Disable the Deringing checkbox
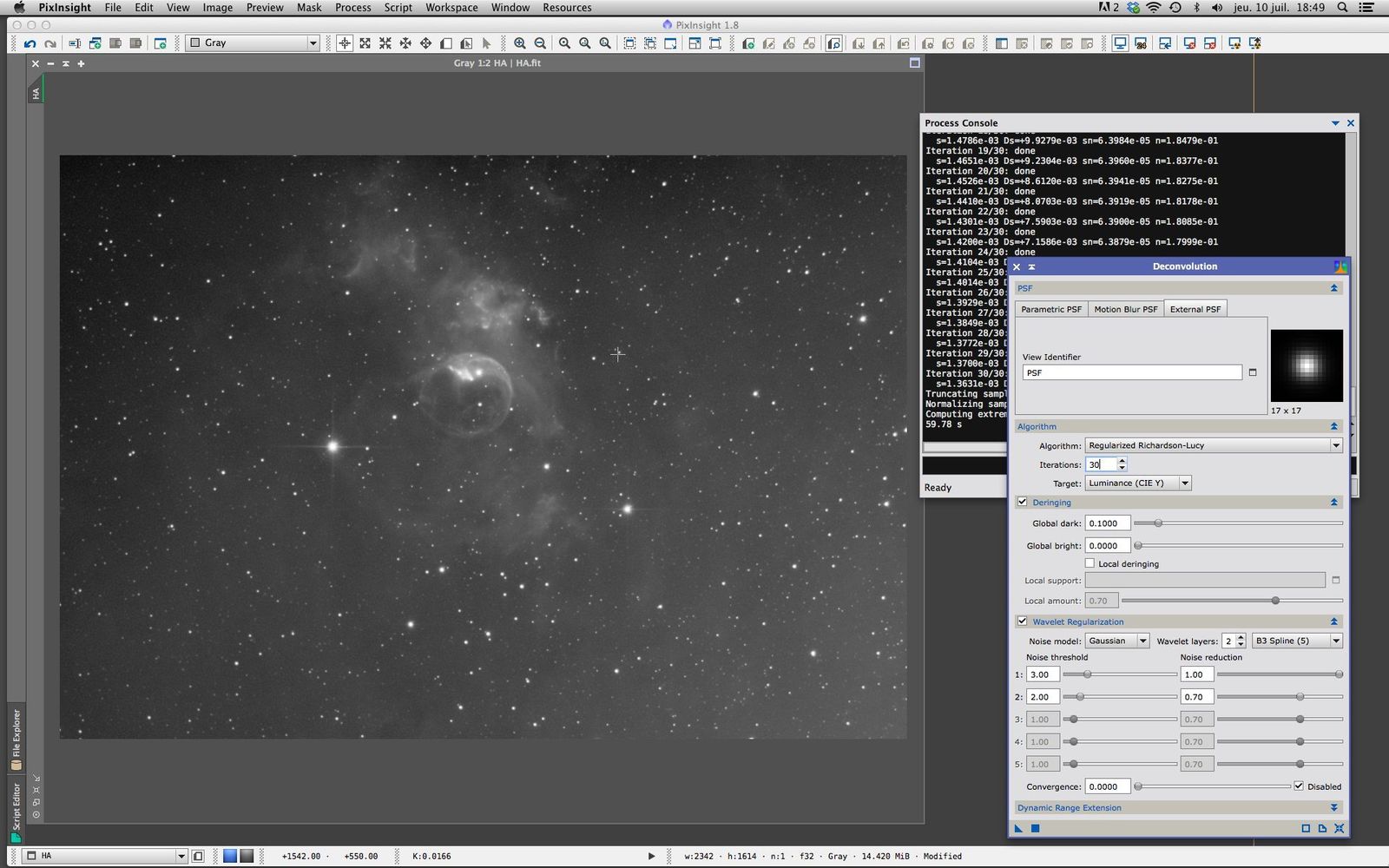The width and height of the screenshot is (1389, 868). [x=1023, y=502]
